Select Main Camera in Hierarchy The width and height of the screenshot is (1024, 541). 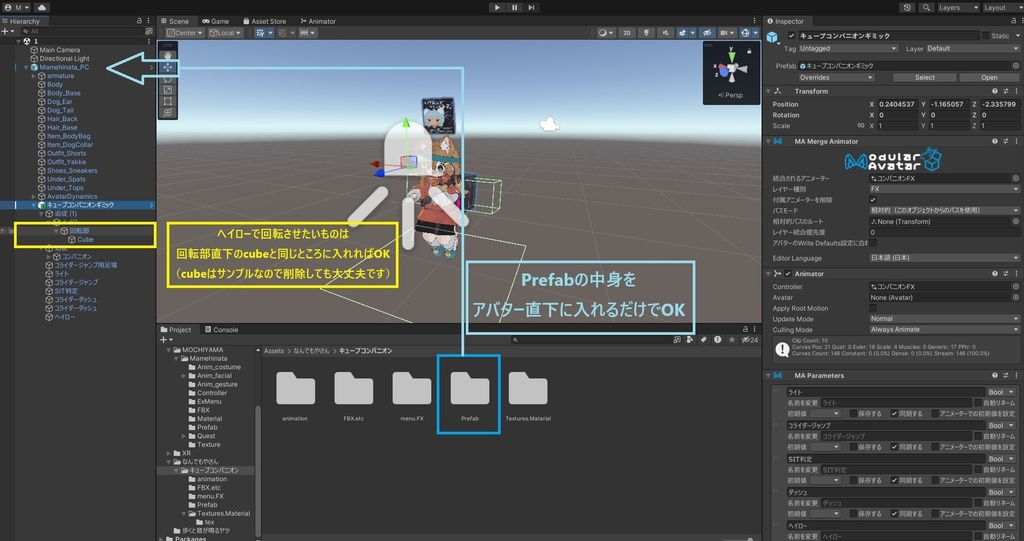click(x=59, y=50)
